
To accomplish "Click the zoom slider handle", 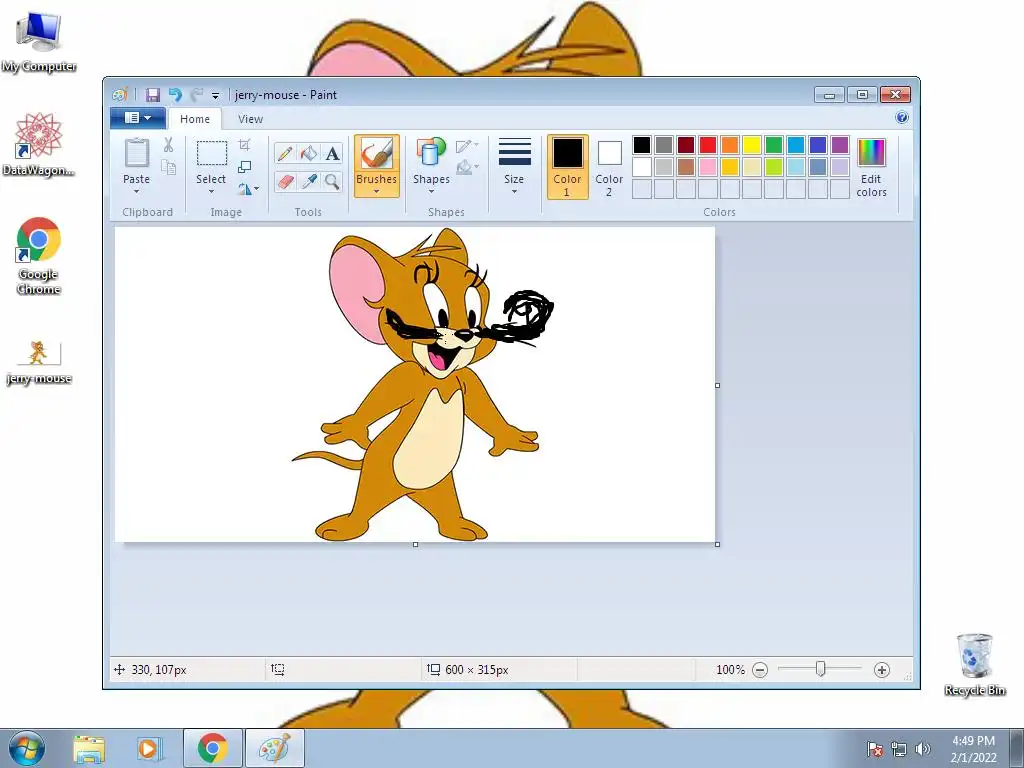I will click(821, 669).
